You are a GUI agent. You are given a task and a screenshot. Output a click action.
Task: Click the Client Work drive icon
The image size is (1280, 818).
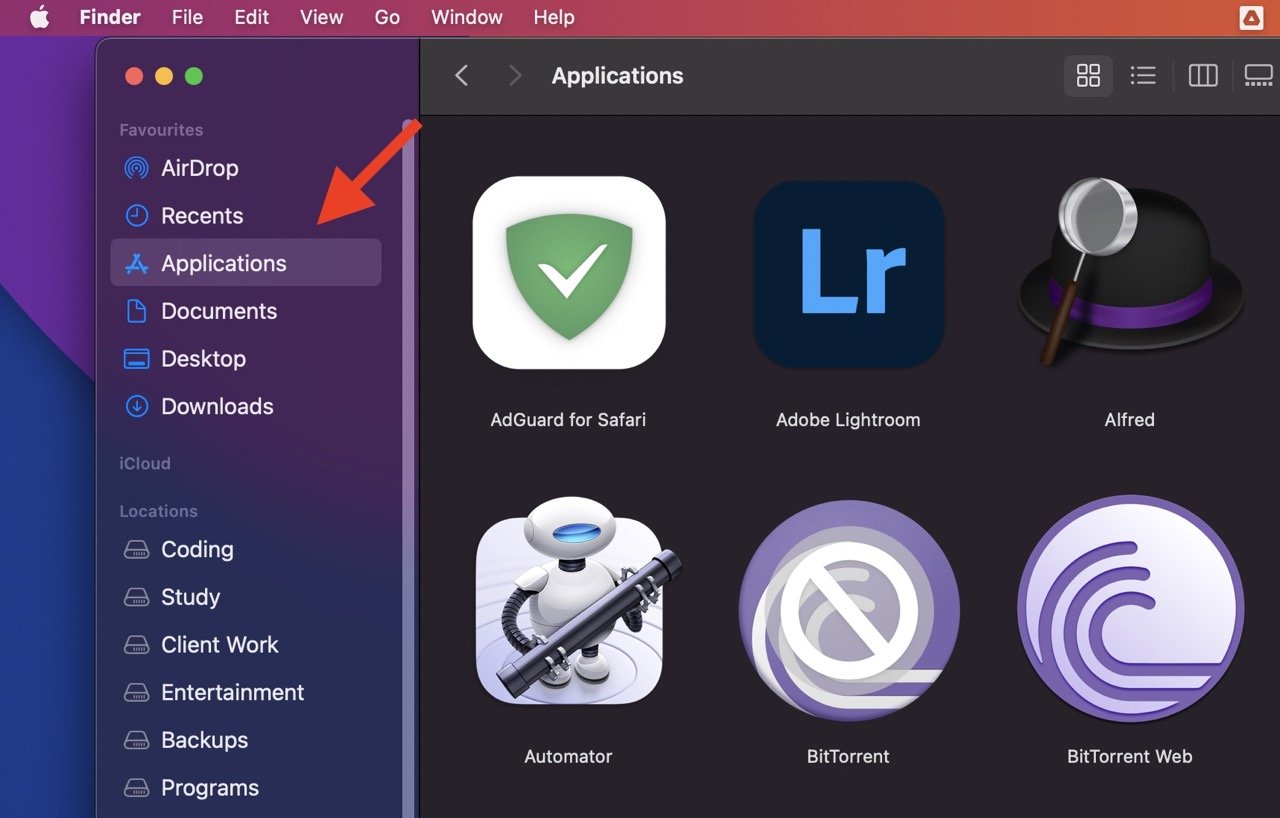[x=136, y=645]
